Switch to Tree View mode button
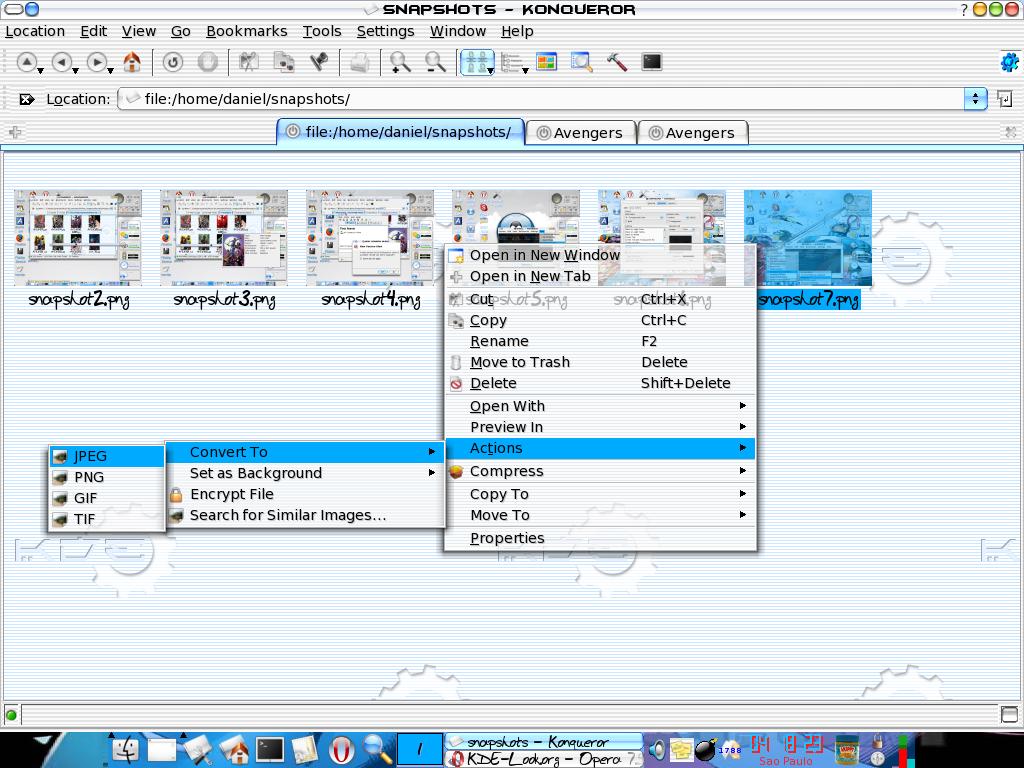 [512, 62]
